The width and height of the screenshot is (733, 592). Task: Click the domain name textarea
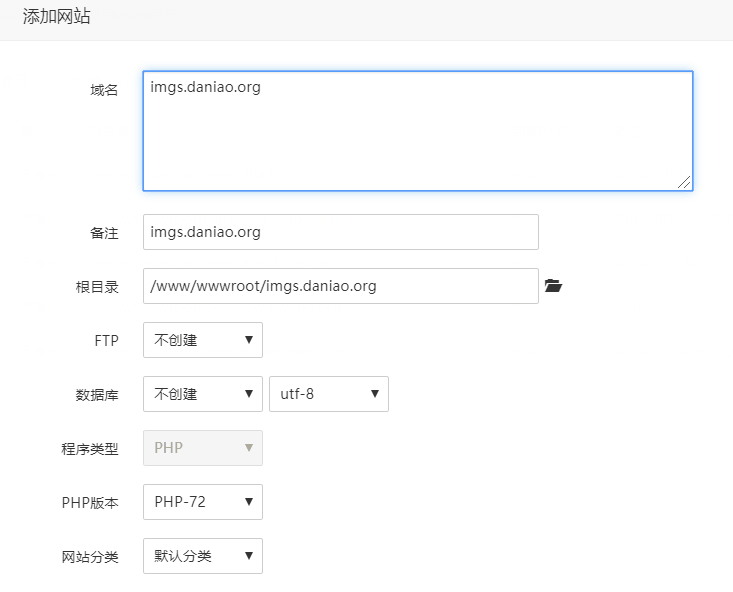pos(418,131)
